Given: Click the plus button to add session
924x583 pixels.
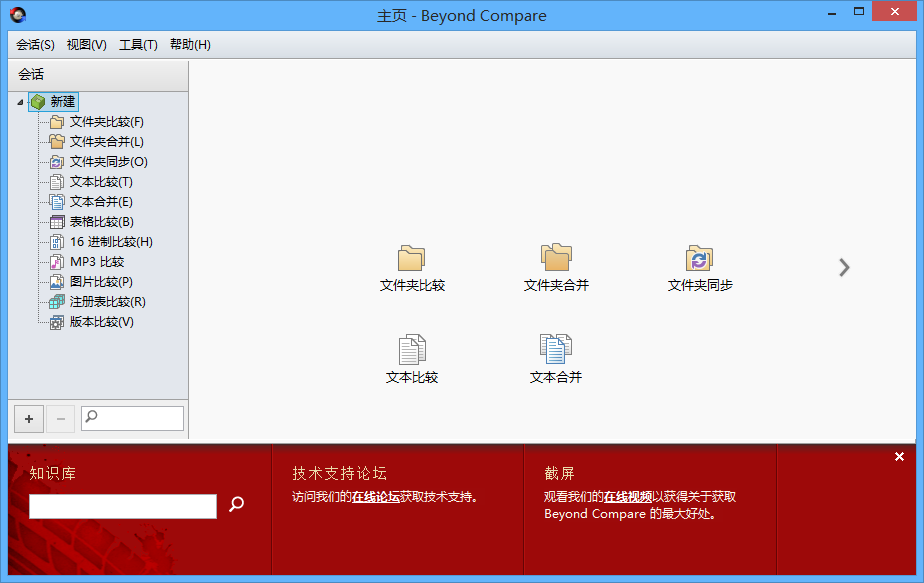Looking at the screenshot, I should click(29, 418).
